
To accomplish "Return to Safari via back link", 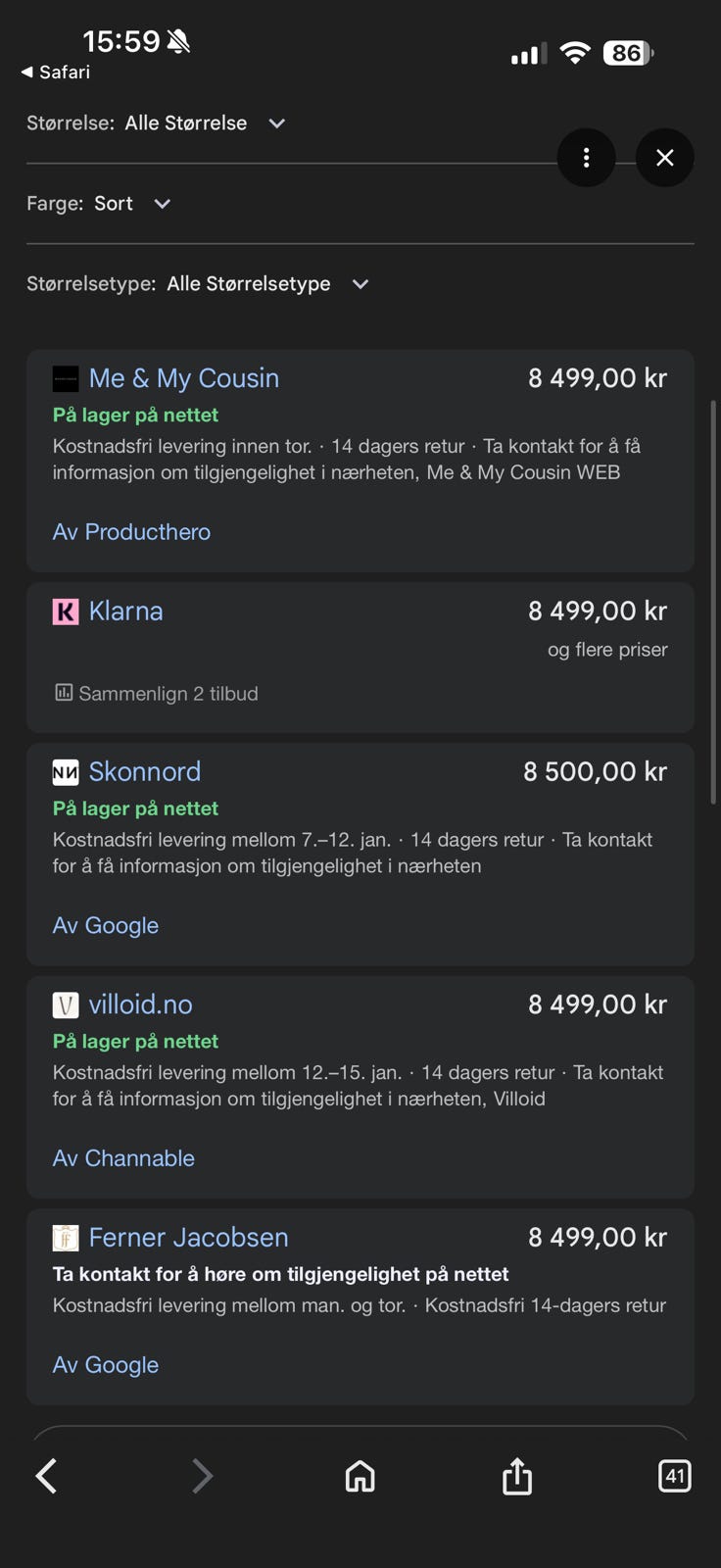I will [x=56, y=72].
